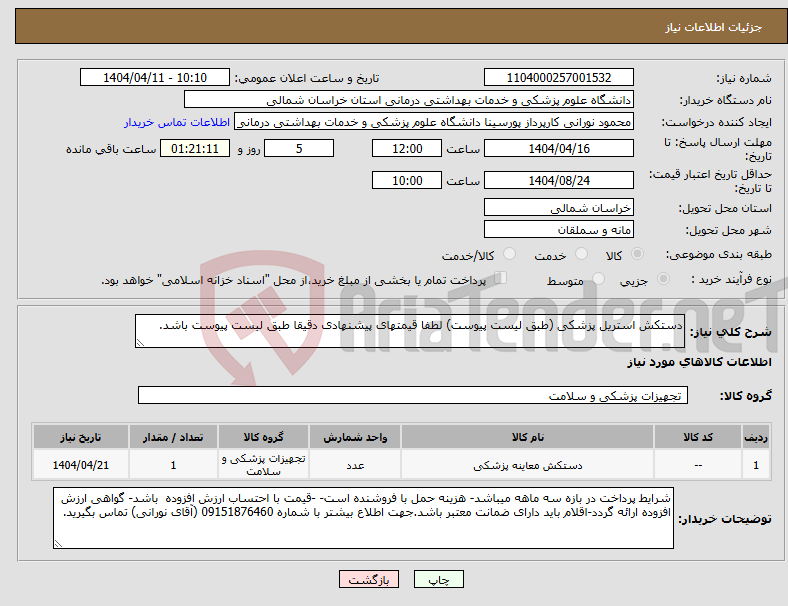Open اطلاعات تماس خریدار link
788x606 pixels.
point(177,122)
